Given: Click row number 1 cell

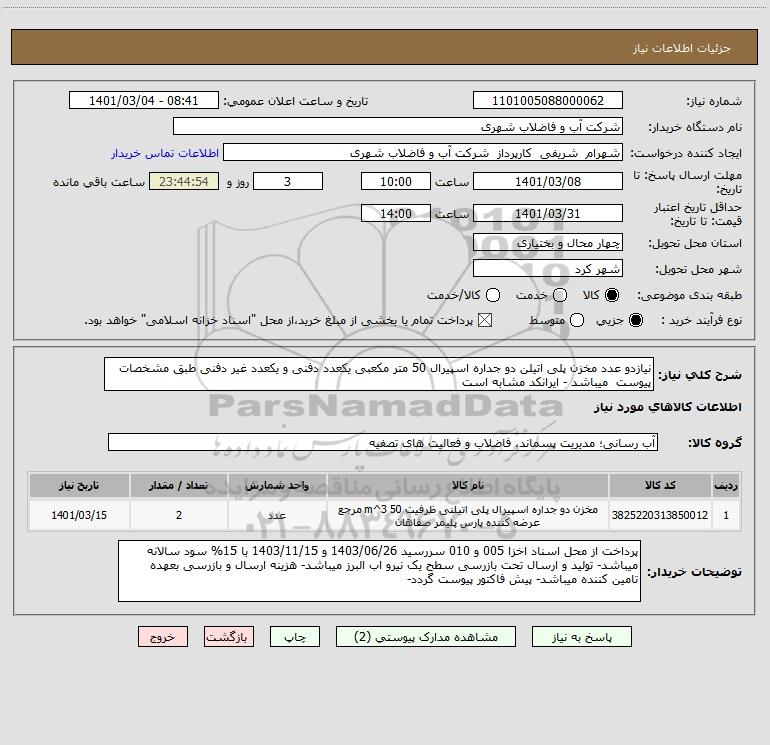Looking at the screenshot, I should coord(726,515).
